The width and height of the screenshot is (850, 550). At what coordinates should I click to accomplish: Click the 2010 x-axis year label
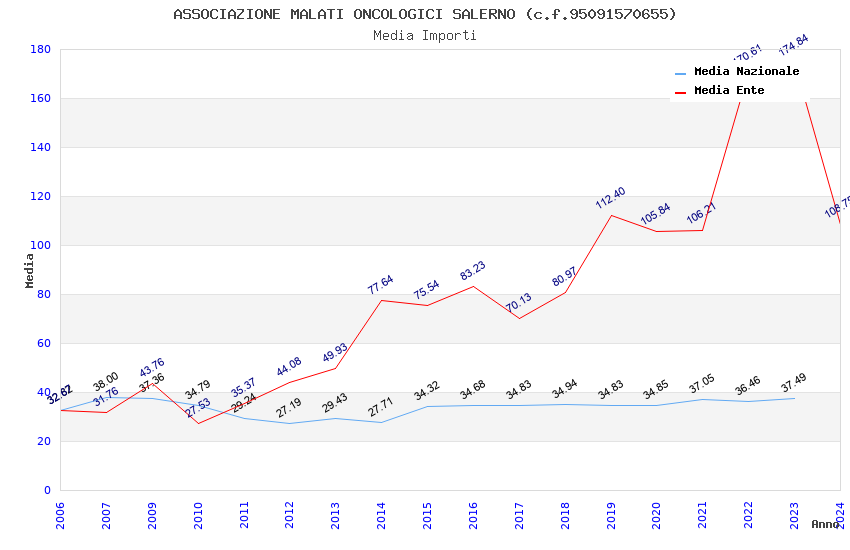[198, 515]
